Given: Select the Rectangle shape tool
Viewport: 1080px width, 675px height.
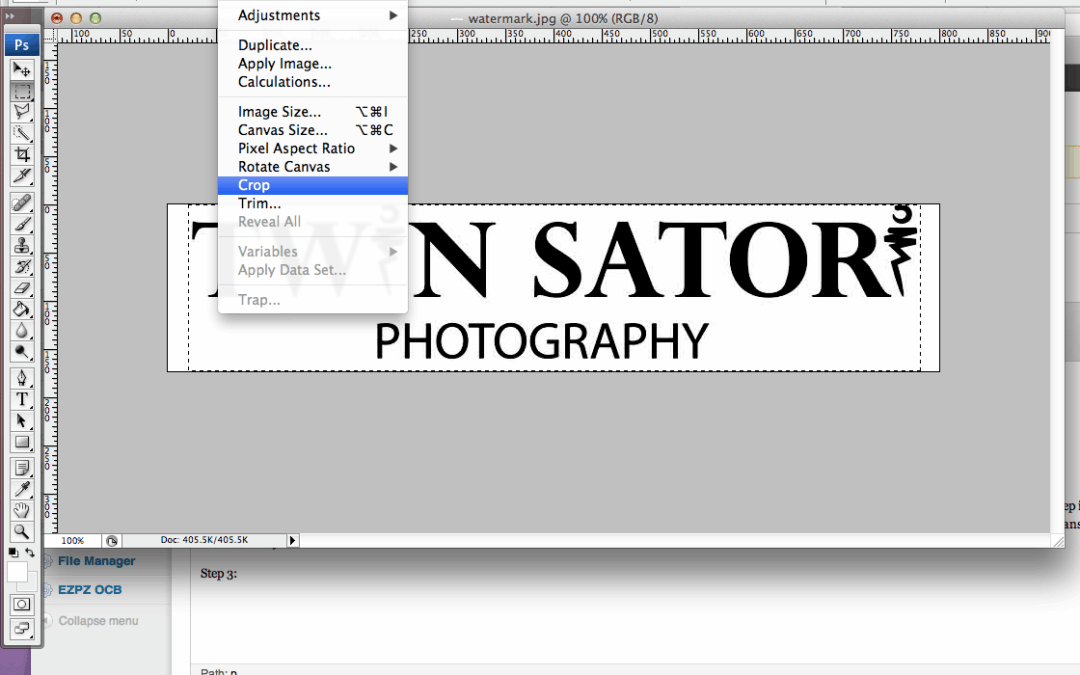Looking at the screenshot, I should pyautogui.click(x=22, y=442).
